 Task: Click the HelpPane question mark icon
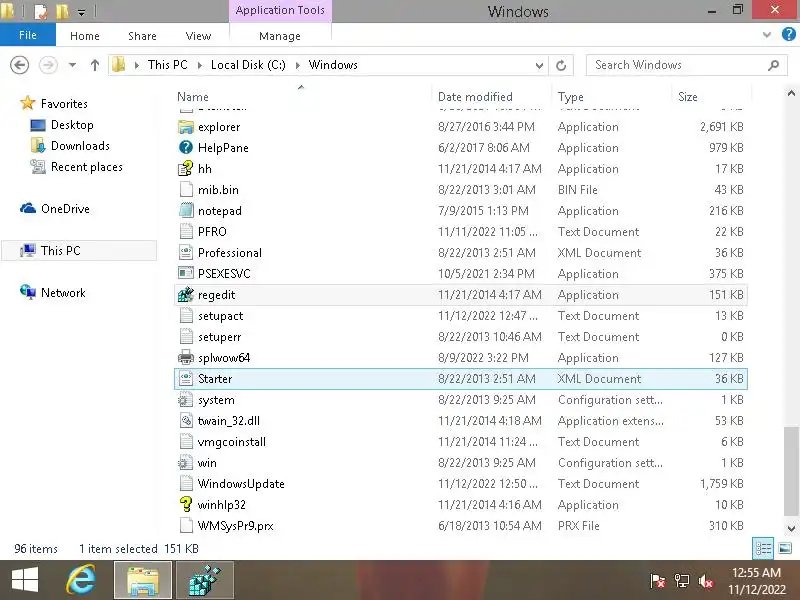pos(186,147)
